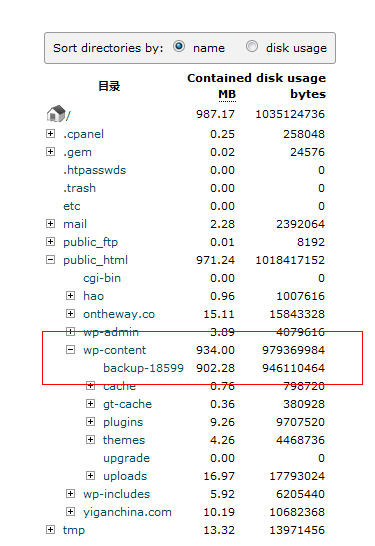Open the gt-cache folder link
The height and width of the screenshot is (546, 375).
[x=127, y=404]
